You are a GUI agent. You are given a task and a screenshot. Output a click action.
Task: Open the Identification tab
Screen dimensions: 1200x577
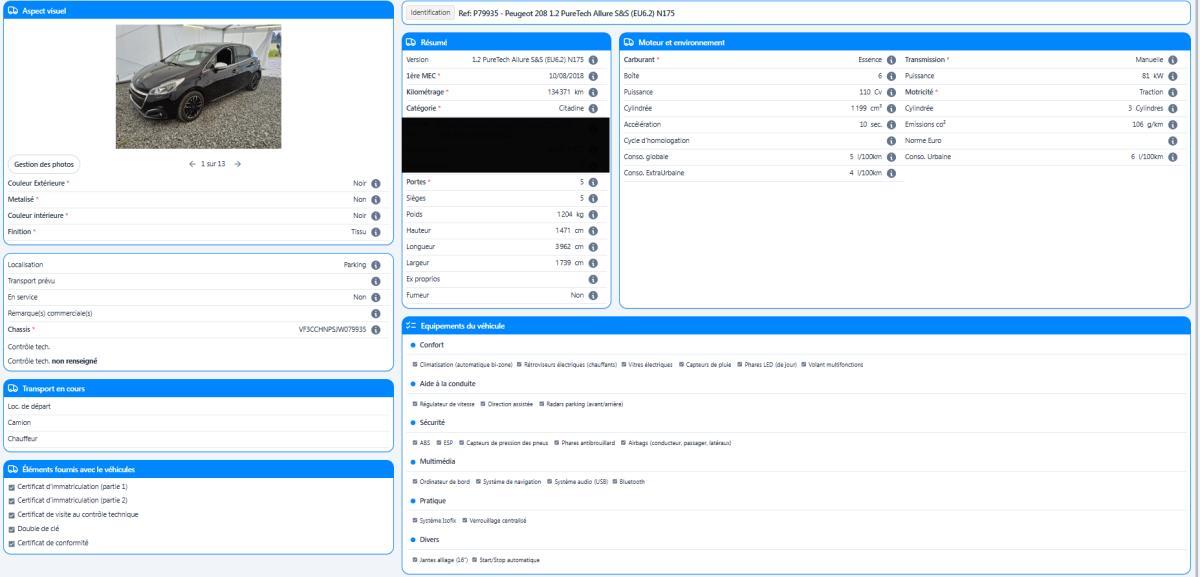pyautogui.click(x=430, y=13)
